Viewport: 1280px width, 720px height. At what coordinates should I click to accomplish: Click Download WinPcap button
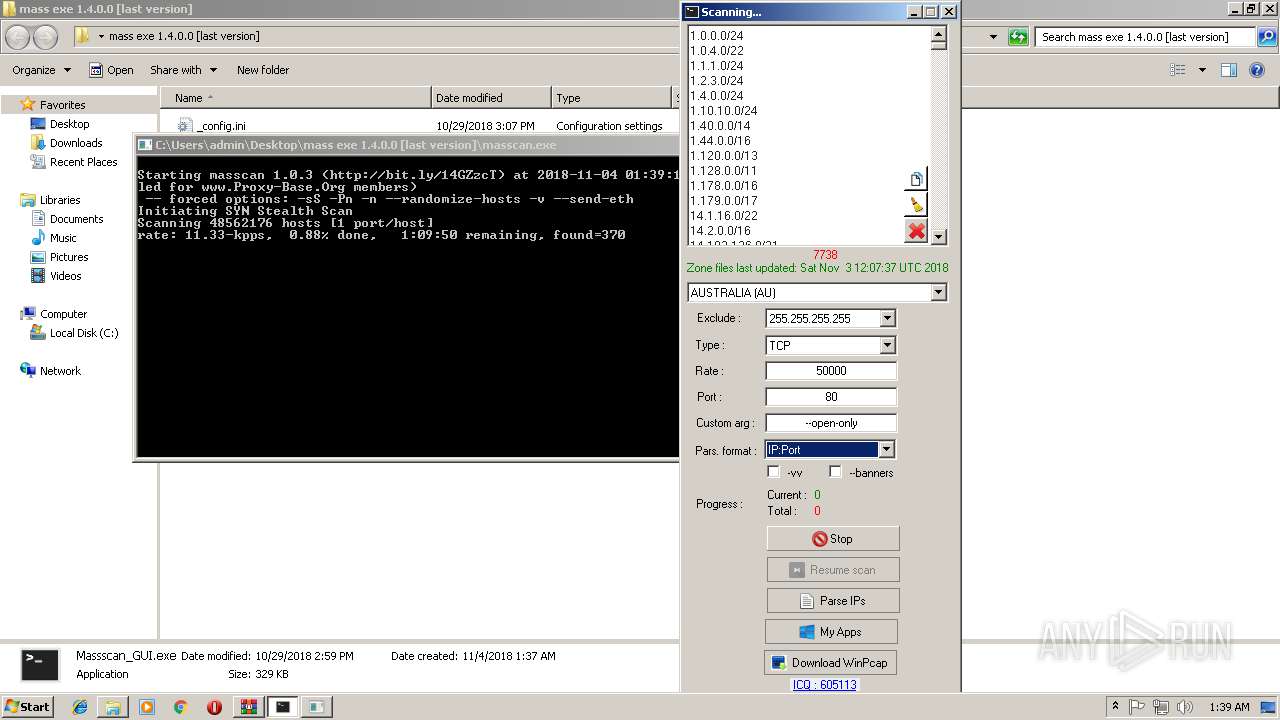pyautogui.click(x=831, y=663)
